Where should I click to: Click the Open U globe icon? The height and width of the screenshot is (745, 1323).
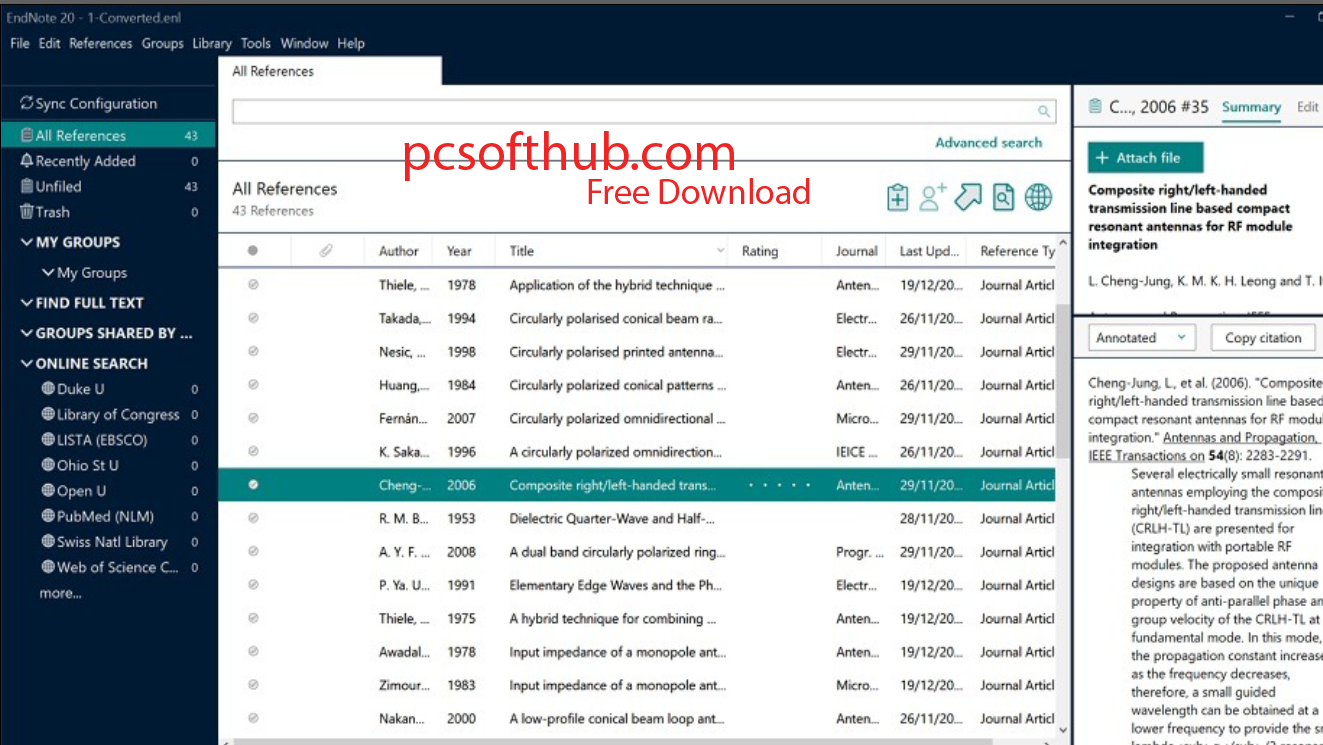48,491
